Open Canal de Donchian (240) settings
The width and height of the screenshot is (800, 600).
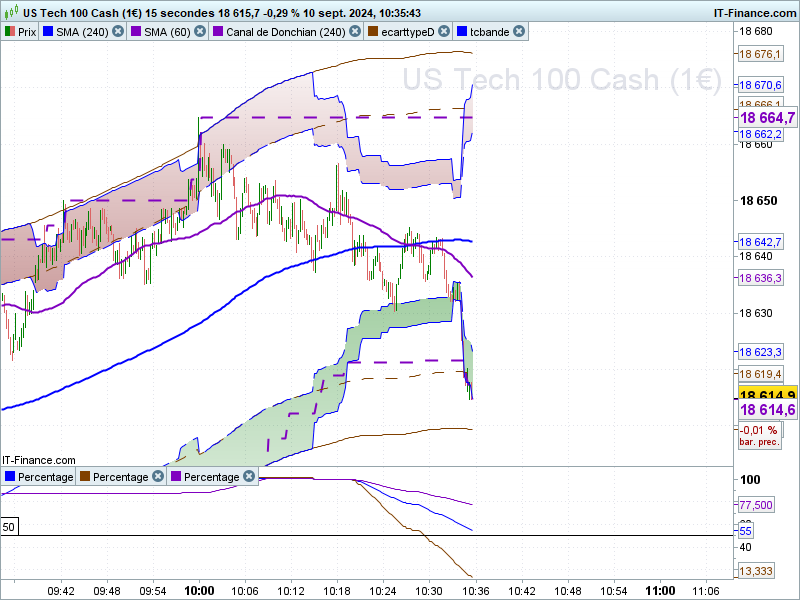point(286,32)
